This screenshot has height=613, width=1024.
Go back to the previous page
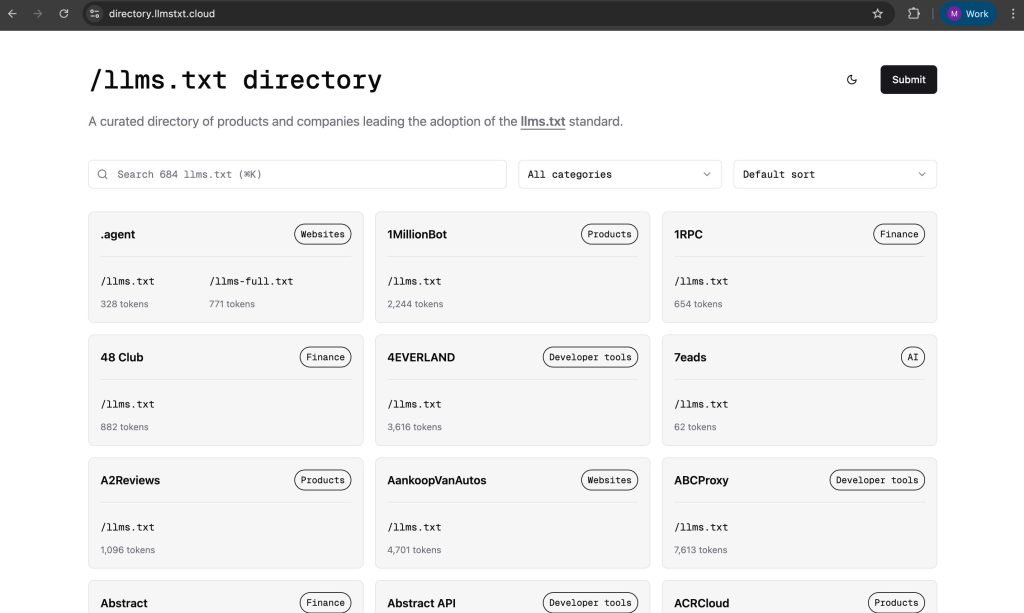[x=12, y=14]
